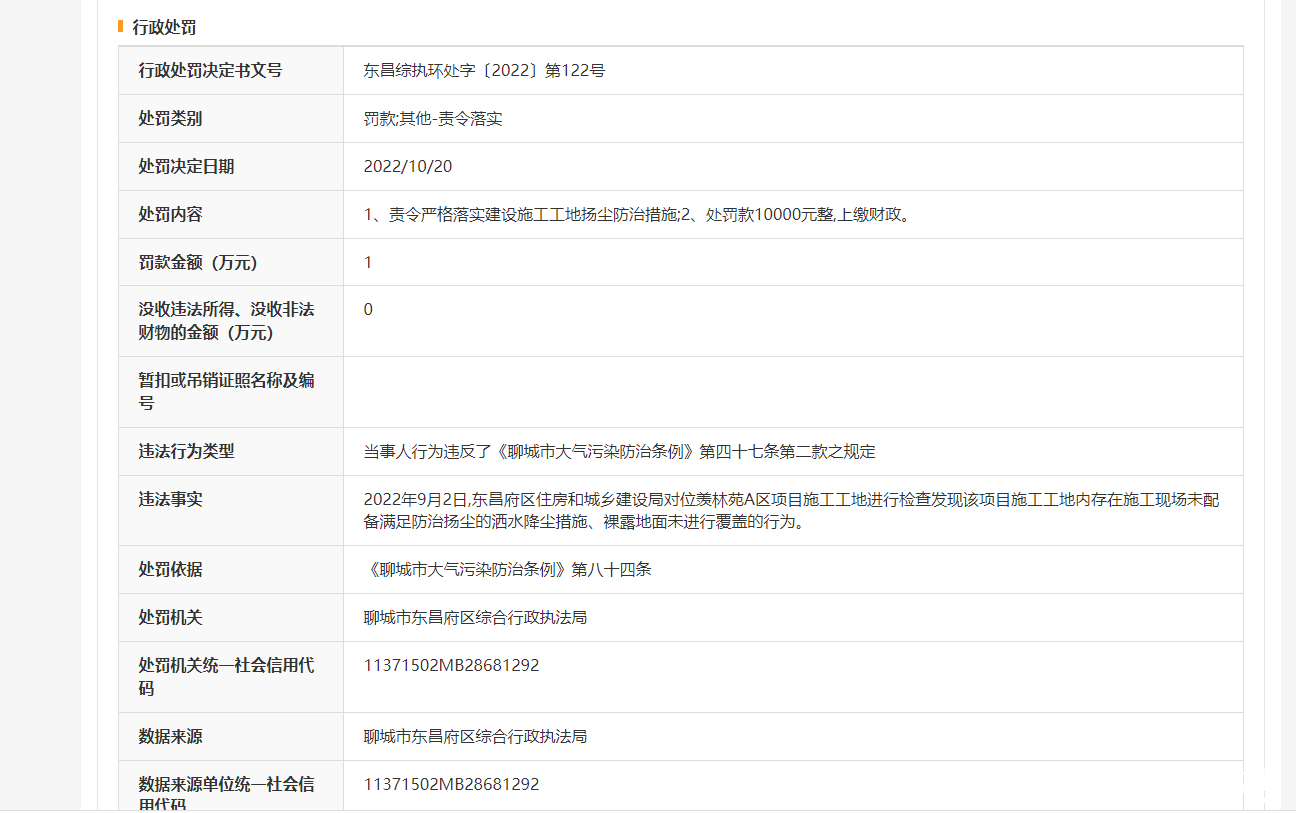Select the 处罚内容 label

(170, 215)
